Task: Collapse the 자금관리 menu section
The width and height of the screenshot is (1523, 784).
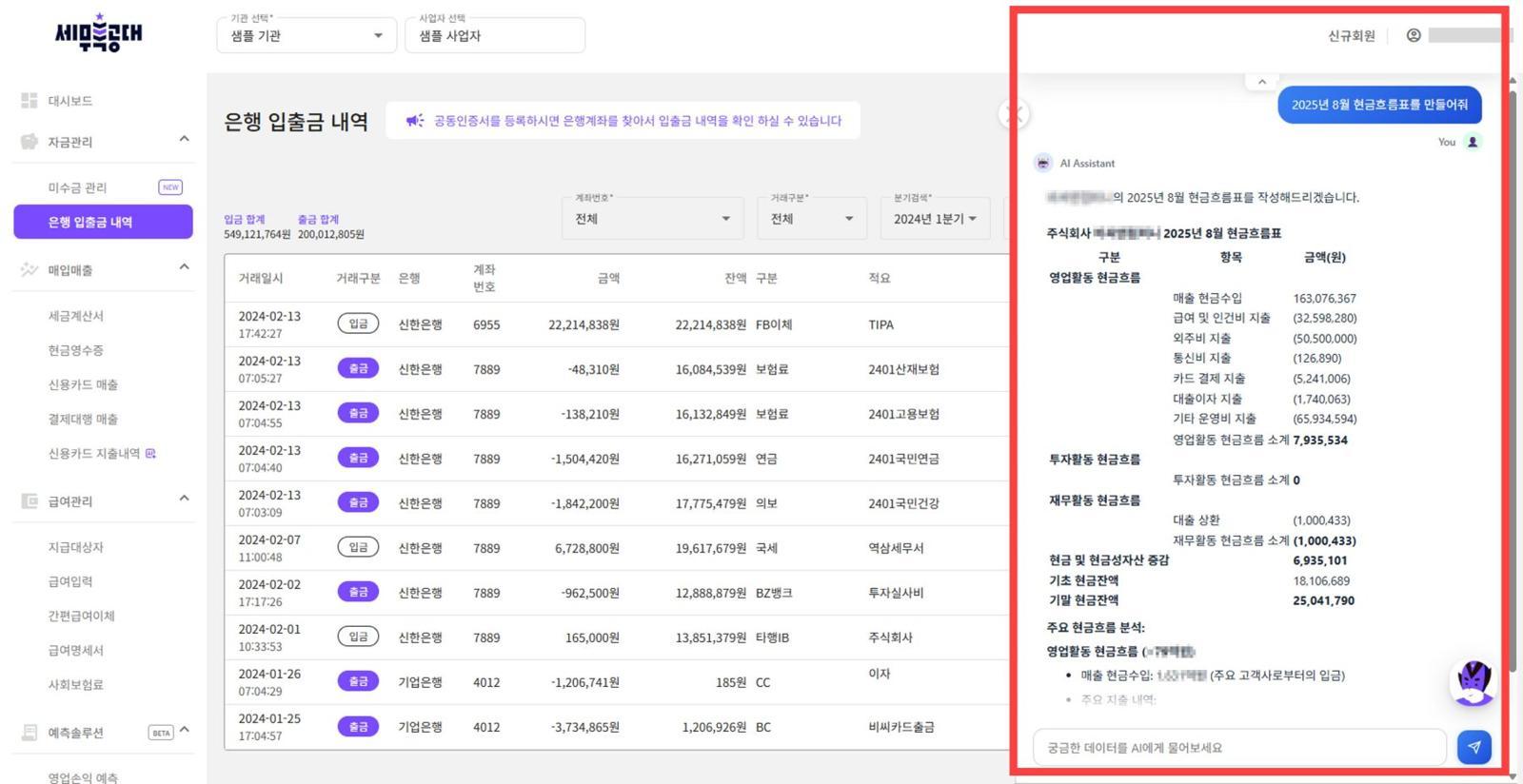Action: click(x=184, y=140)
